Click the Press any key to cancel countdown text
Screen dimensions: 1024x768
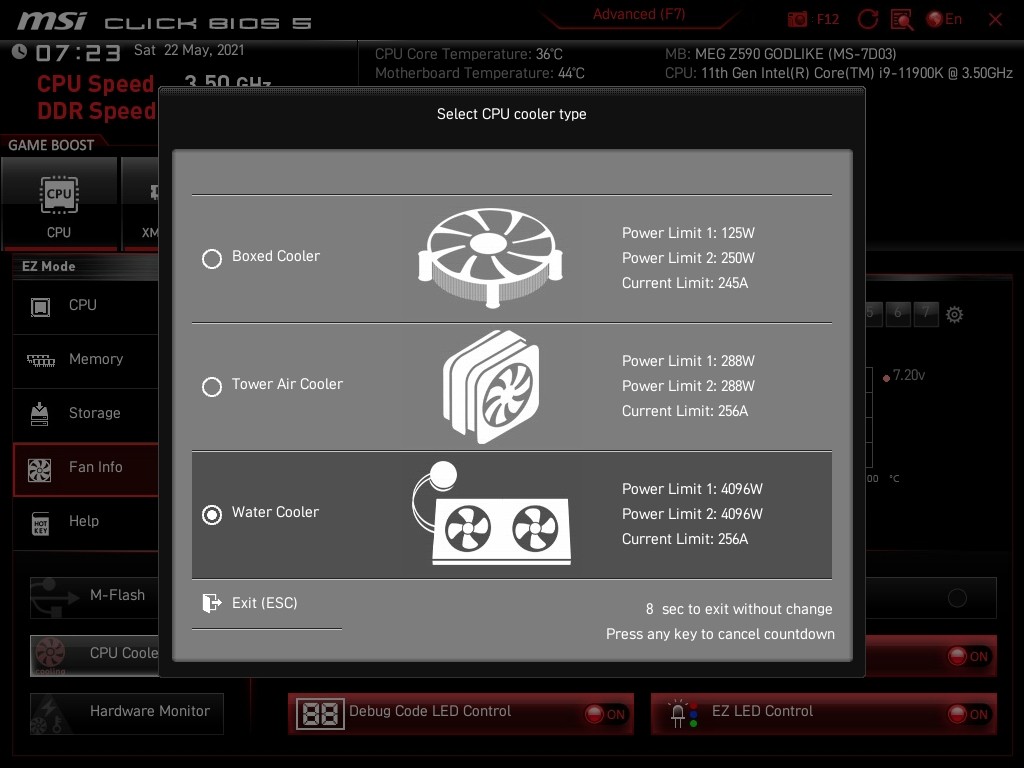pyautogui.click(x=720, y=633)
